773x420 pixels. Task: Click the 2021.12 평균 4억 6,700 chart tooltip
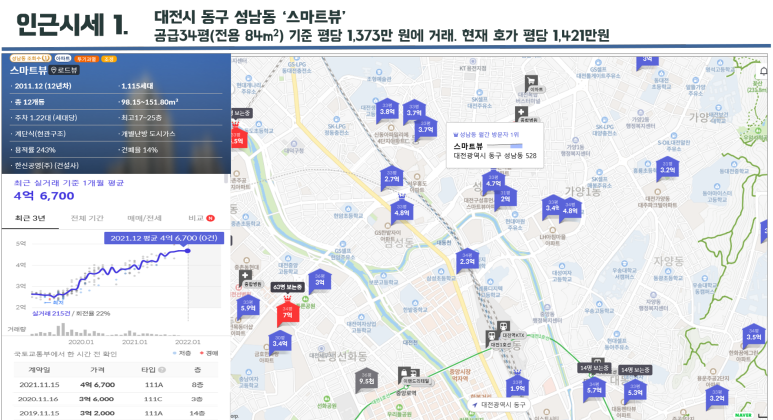(164, 238)
